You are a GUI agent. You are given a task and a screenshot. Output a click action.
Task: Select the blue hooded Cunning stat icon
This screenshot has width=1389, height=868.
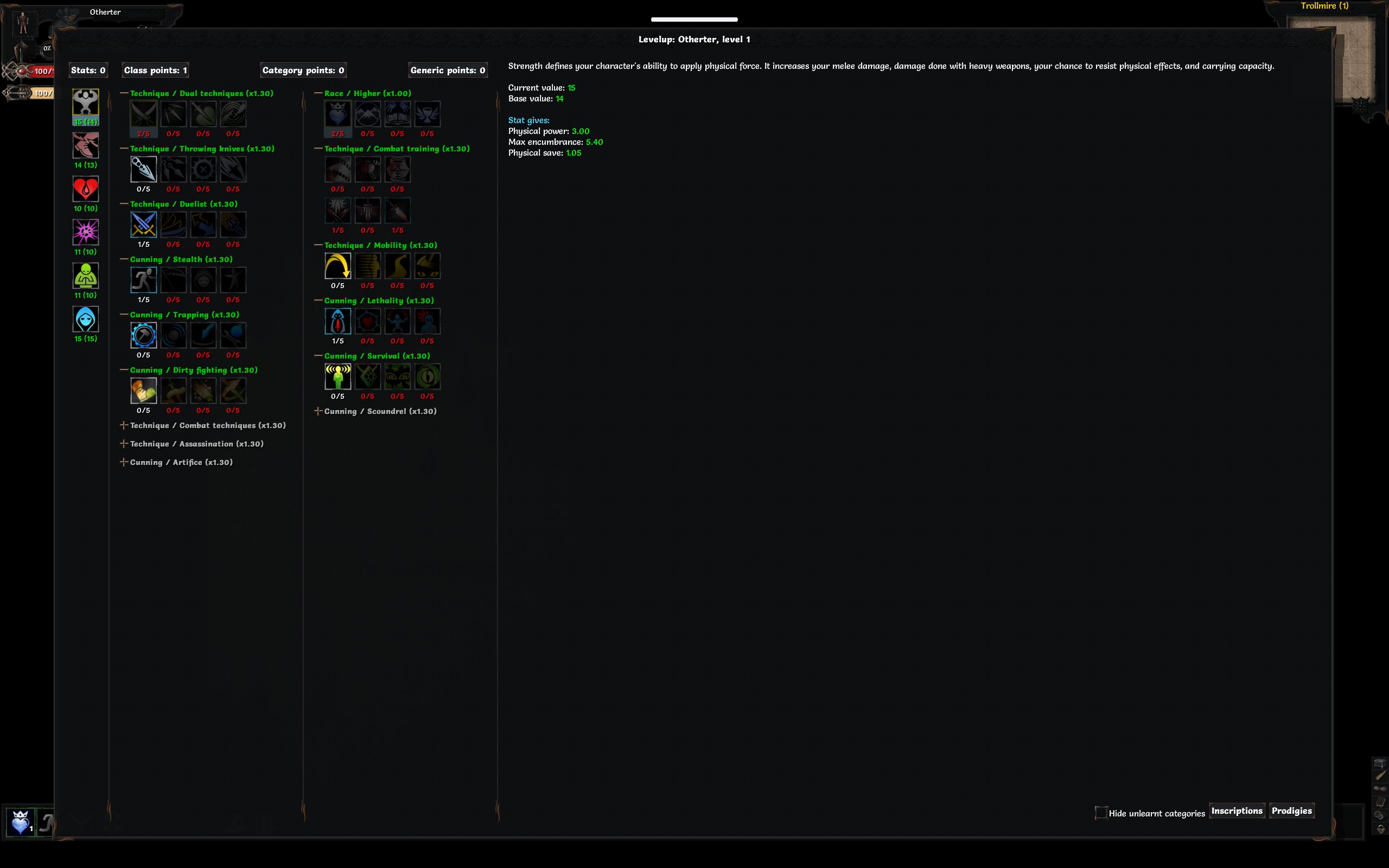86,320
